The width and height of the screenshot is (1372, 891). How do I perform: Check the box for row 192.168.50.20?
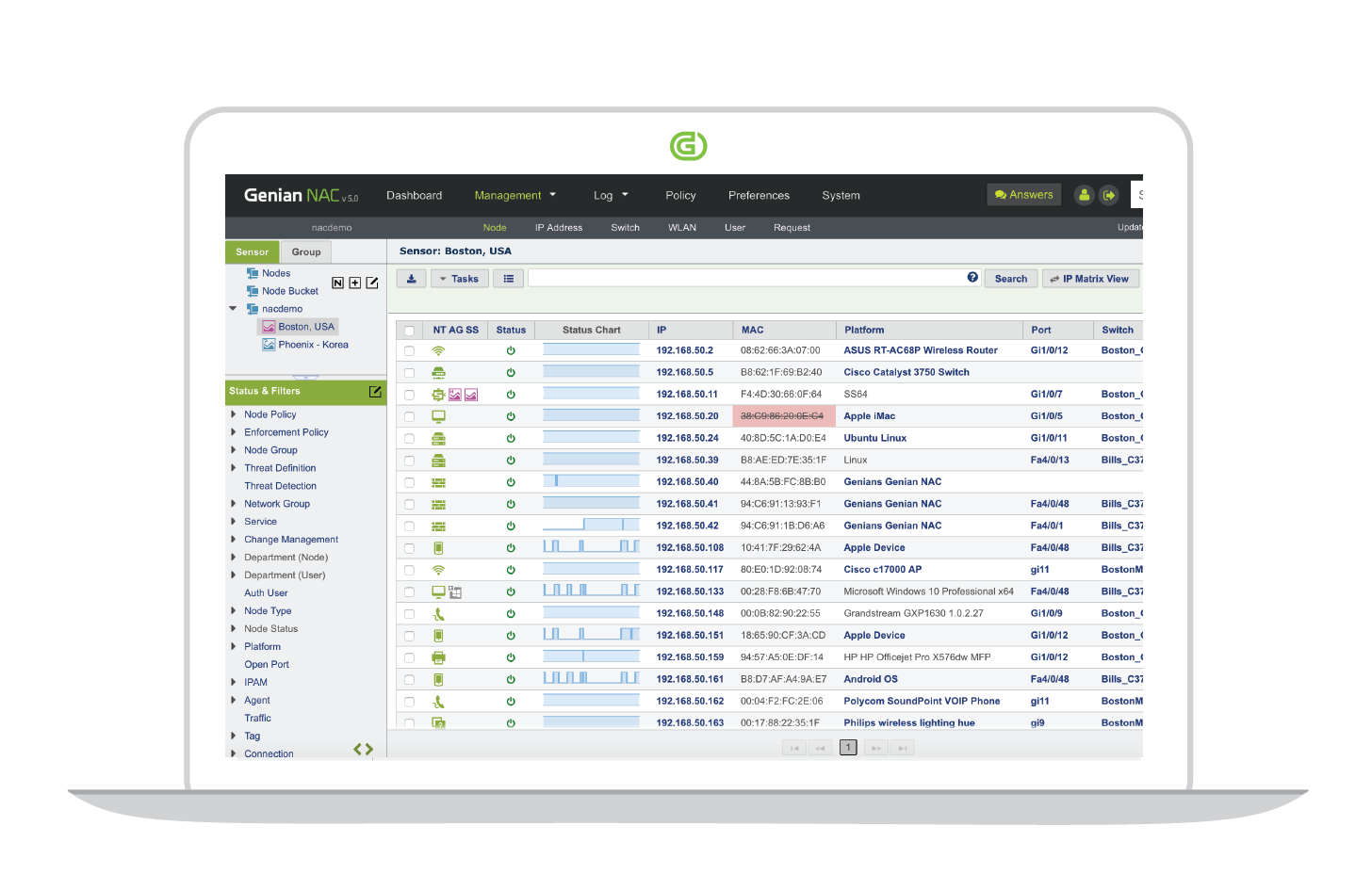click(409, 416)
